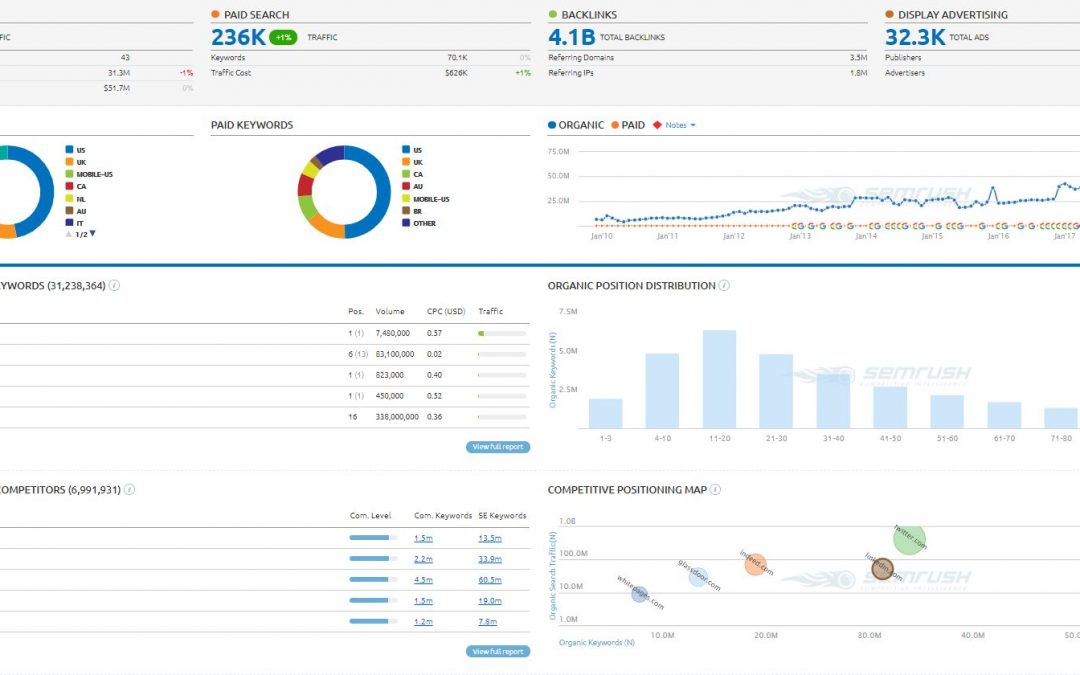The height and width of the screenshot is (675, 1080).
Task: Click the 4.1B total backlinks value
Action: coord(572,37)
